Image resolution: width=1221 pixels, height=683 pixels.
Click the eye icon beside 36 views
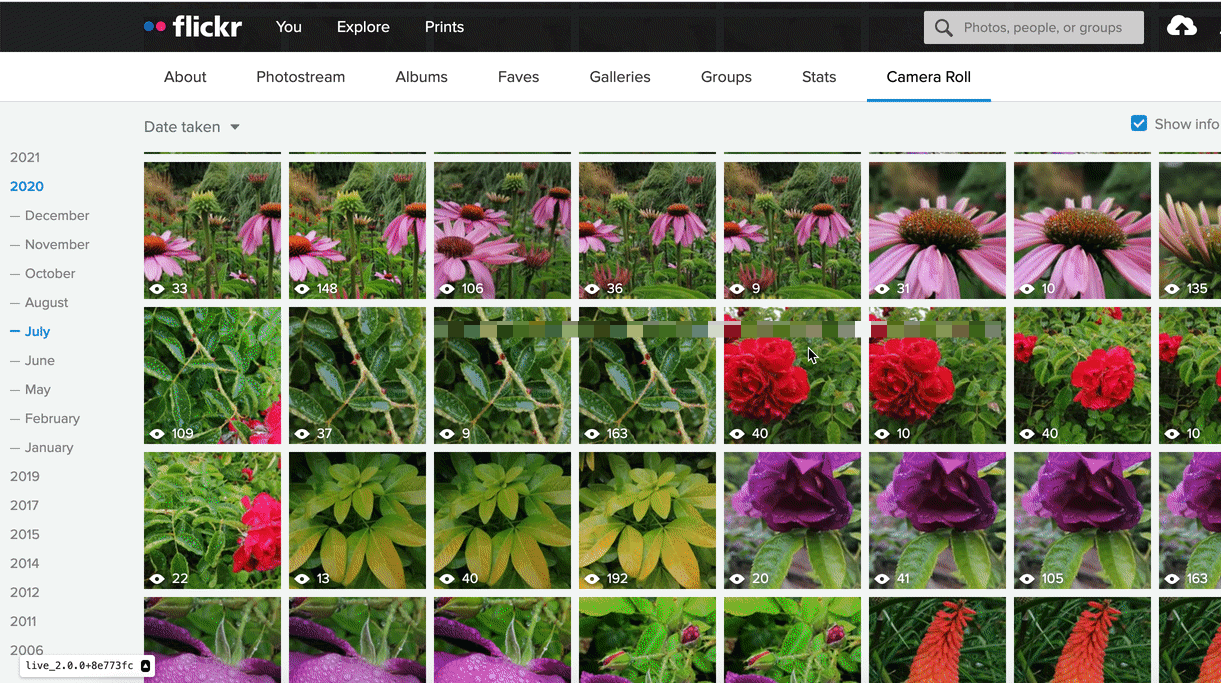click(x=592, y=289)
